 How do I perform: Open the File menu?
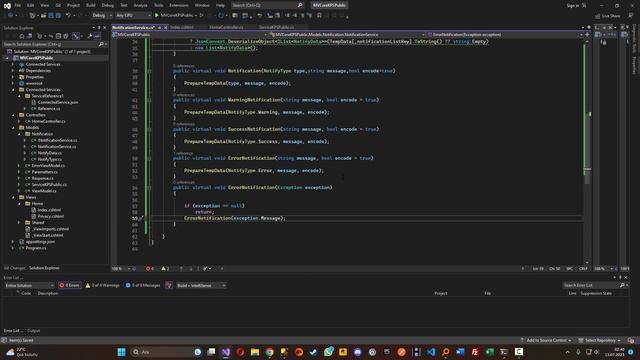point(18,5)
